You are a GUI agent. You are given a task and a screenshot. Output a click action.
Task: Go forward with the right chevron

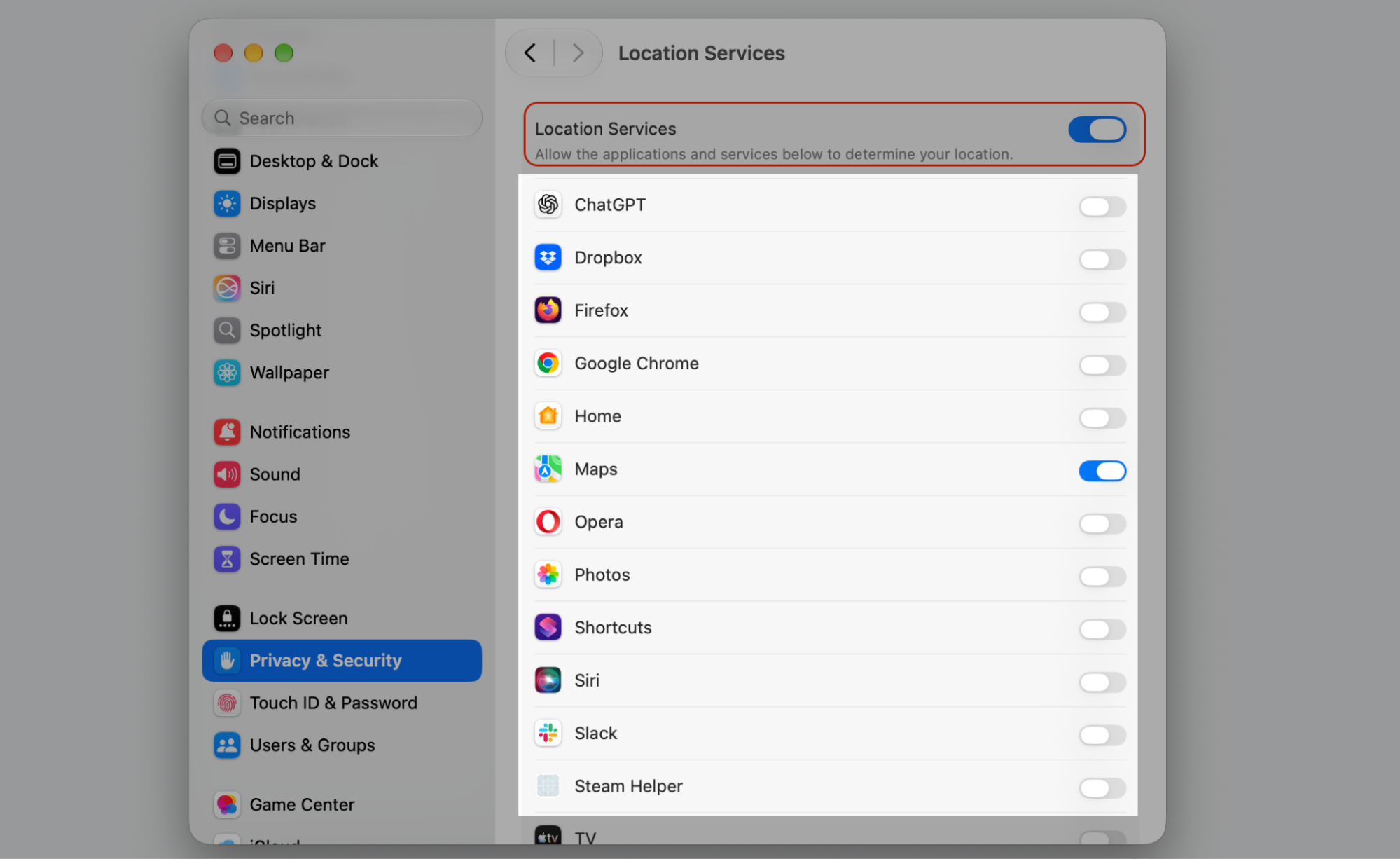[x=578, y=53]
